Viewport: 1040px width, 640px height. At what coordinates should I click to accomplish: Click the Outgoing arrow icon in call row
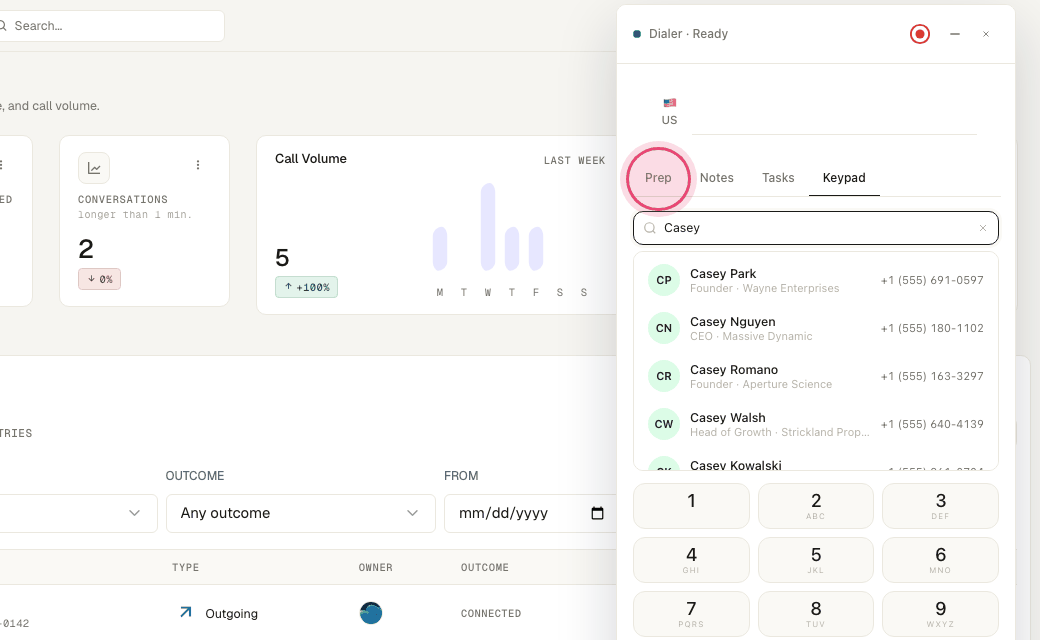186,612
